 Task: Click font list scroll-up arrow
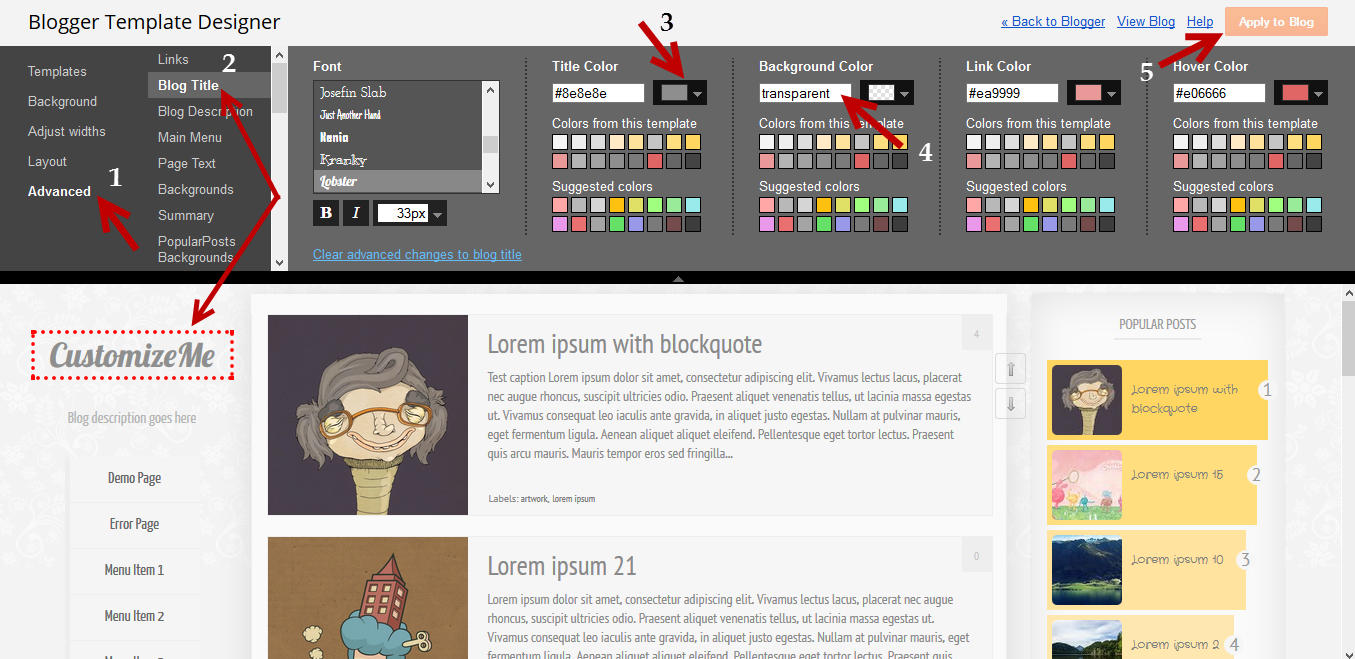[x=490, y=89]
